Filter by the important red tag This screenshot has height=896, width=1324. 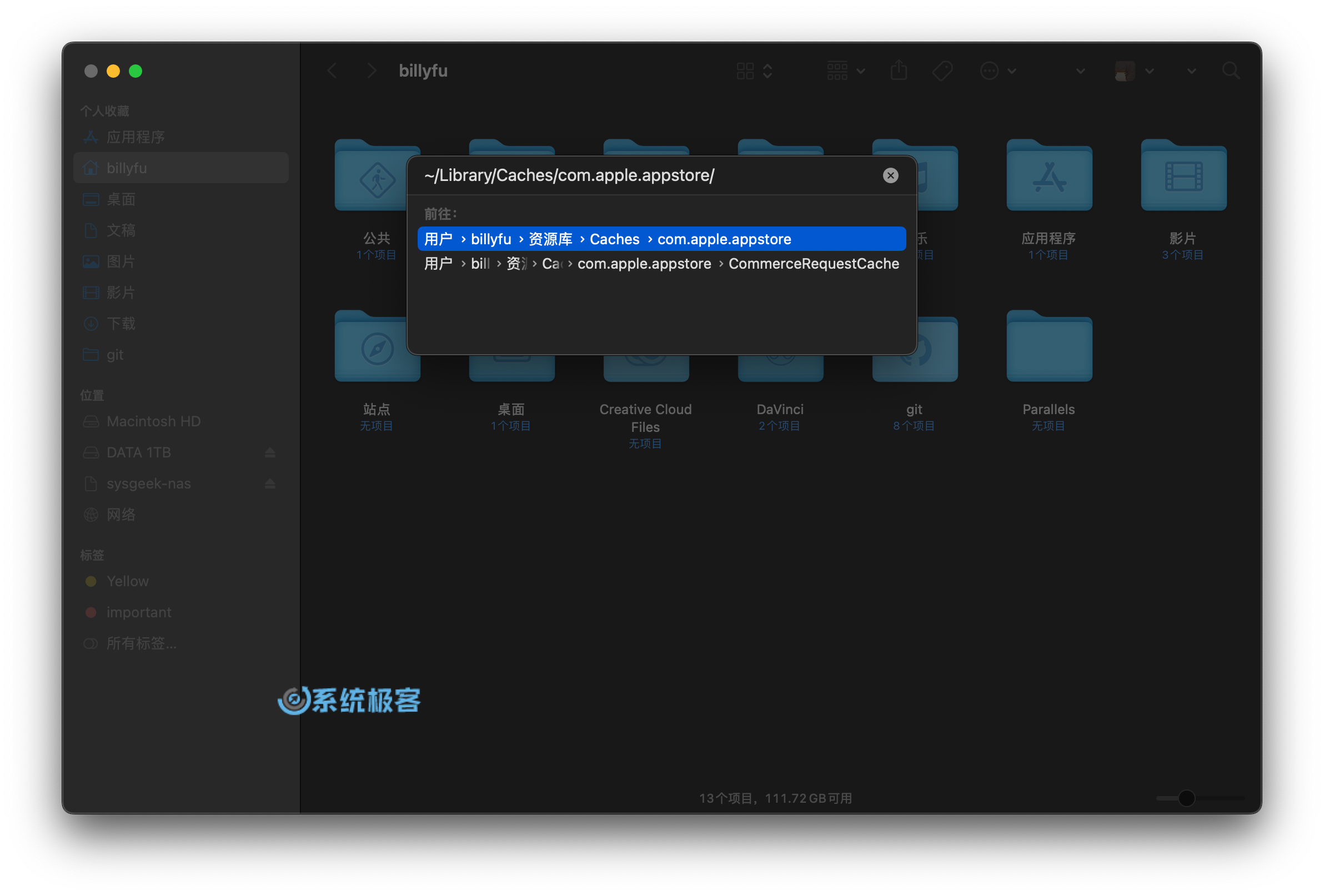click(x=180, y=612)
